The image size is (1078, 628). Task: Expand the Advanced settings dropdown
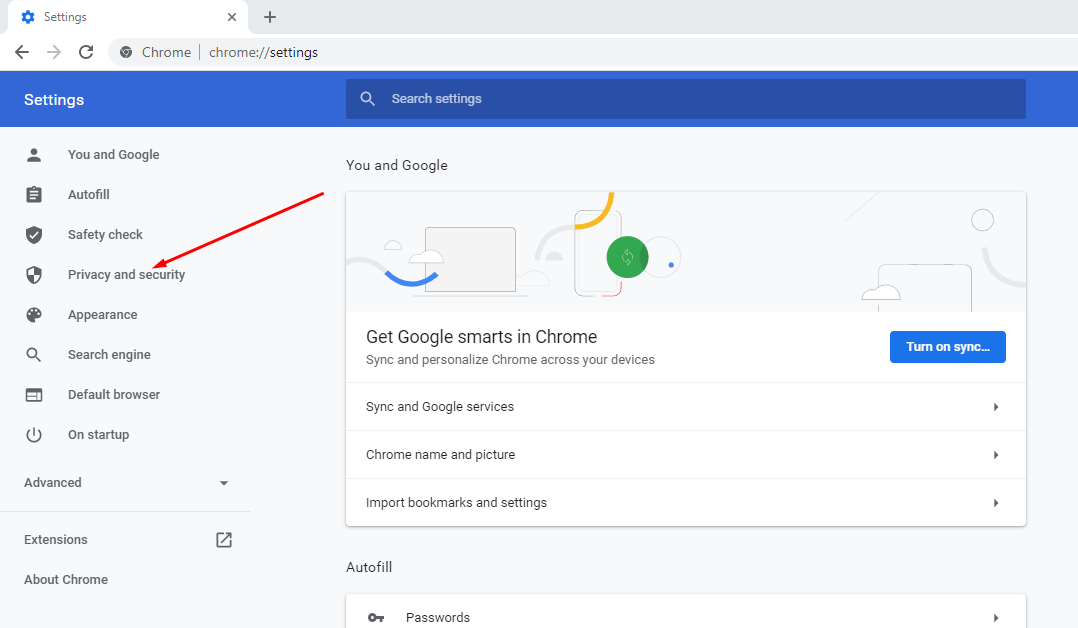click(x=125, y=483)
